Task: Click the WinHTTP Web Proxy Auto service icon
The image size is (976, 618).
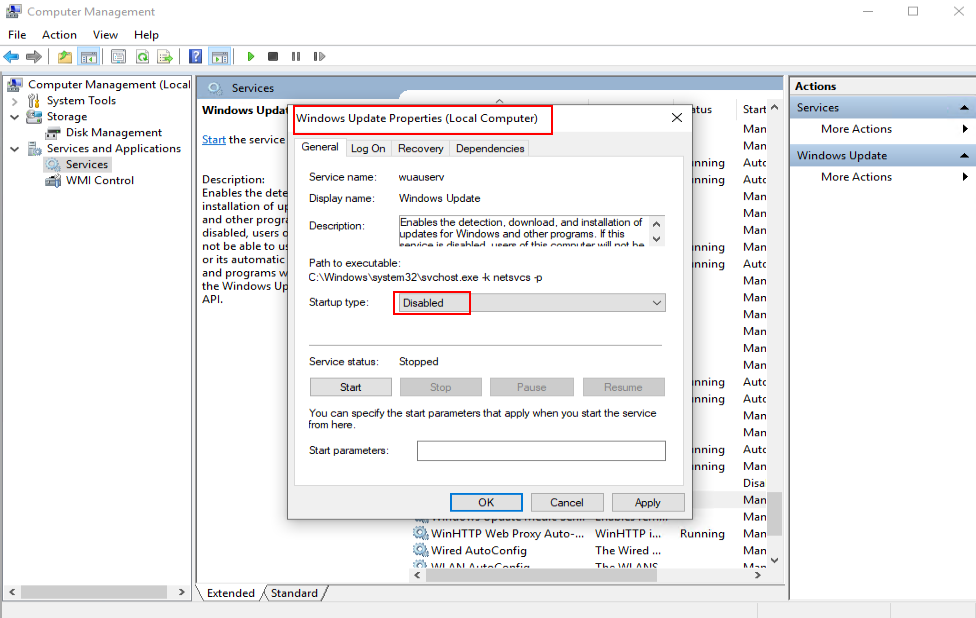Action: pos(421,533)
